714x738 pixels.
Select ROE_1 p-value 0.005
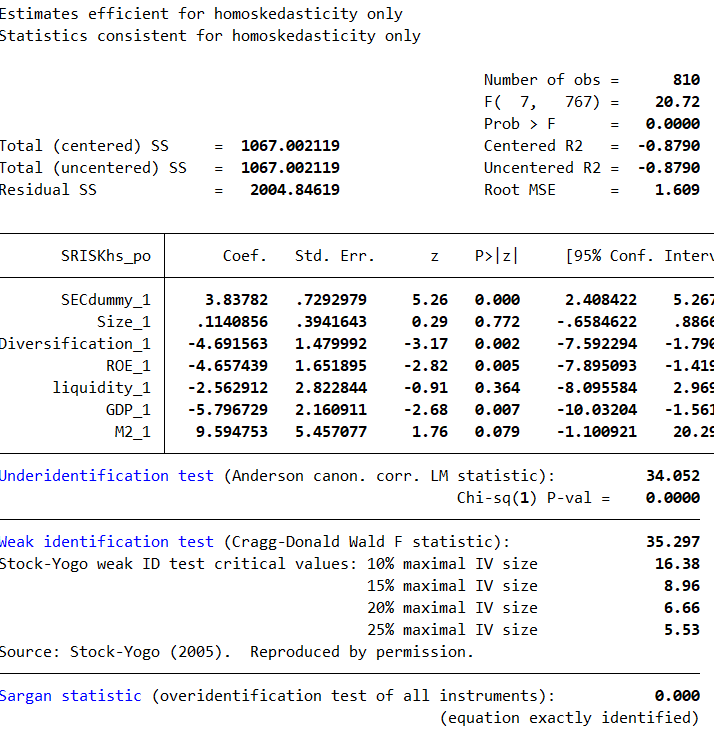tap(497, 366)
